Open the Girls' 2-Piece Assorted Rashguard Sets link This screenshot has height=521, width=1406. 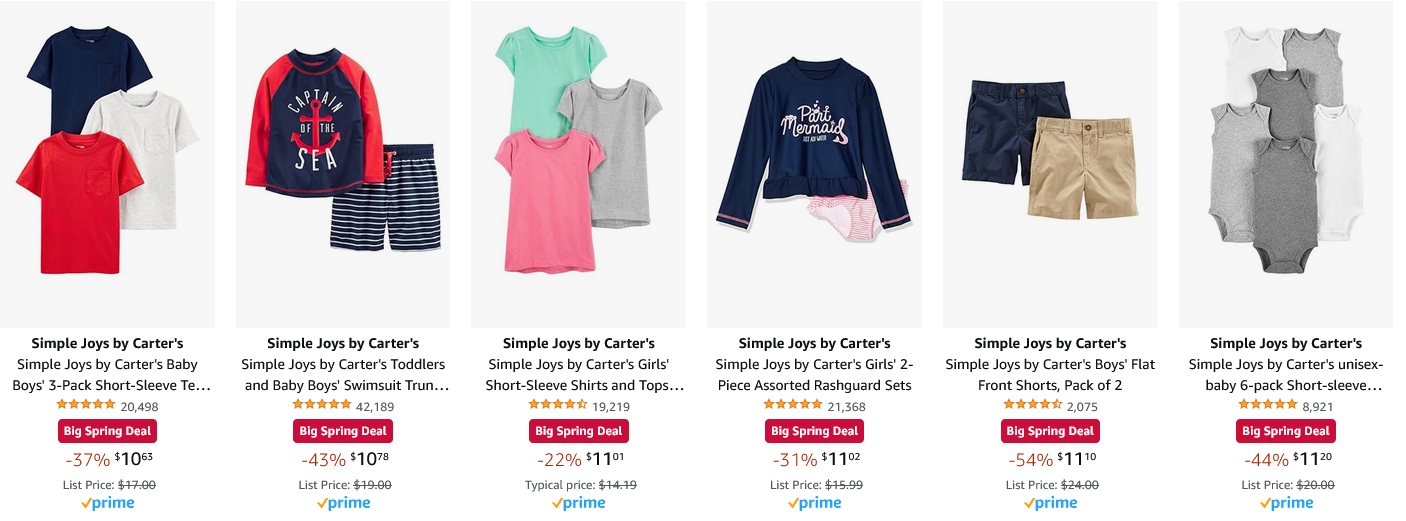click(814, 375)
